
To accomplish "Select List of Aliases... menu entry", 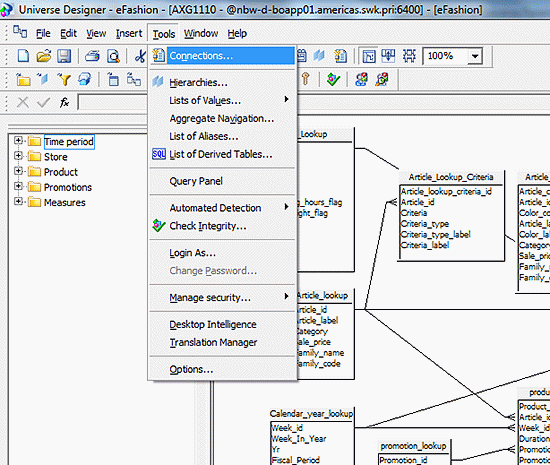I will [222, 136].
